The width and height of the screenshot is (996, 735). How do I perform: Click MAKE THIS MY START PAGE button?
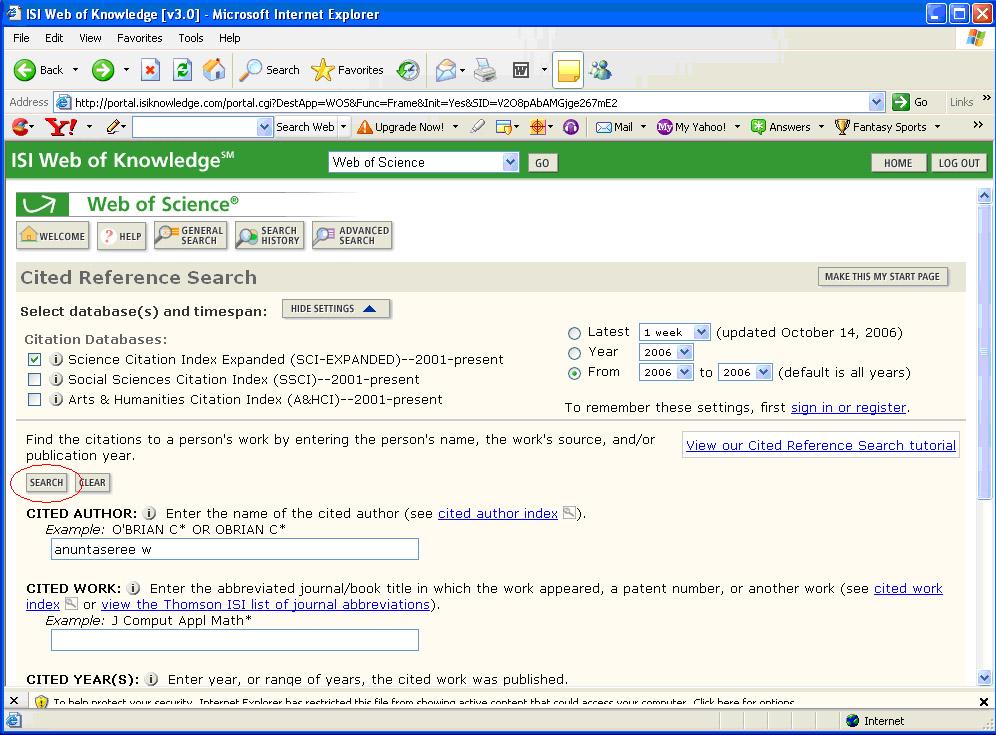(882, 277)
